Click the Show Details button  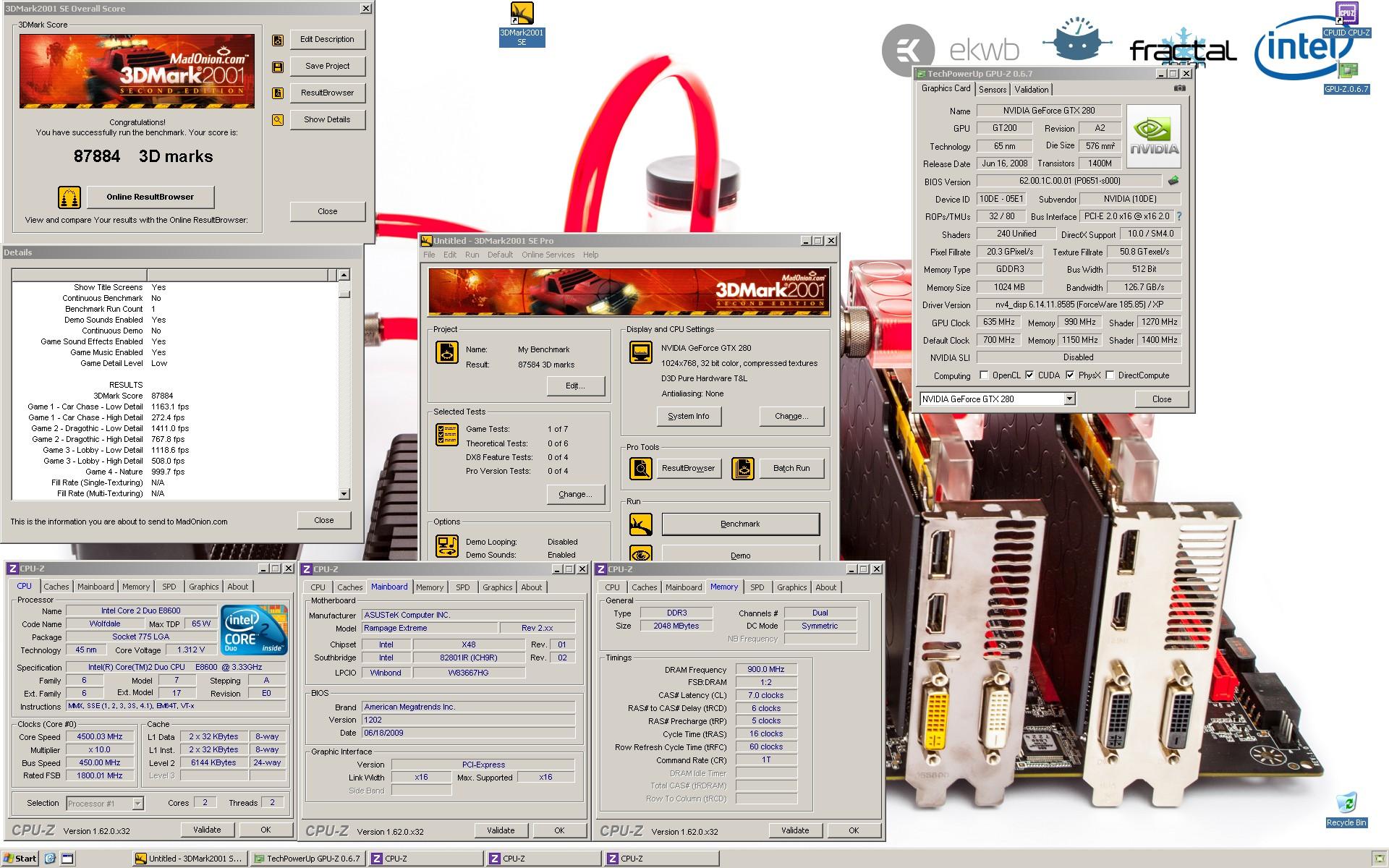(327, 119)
